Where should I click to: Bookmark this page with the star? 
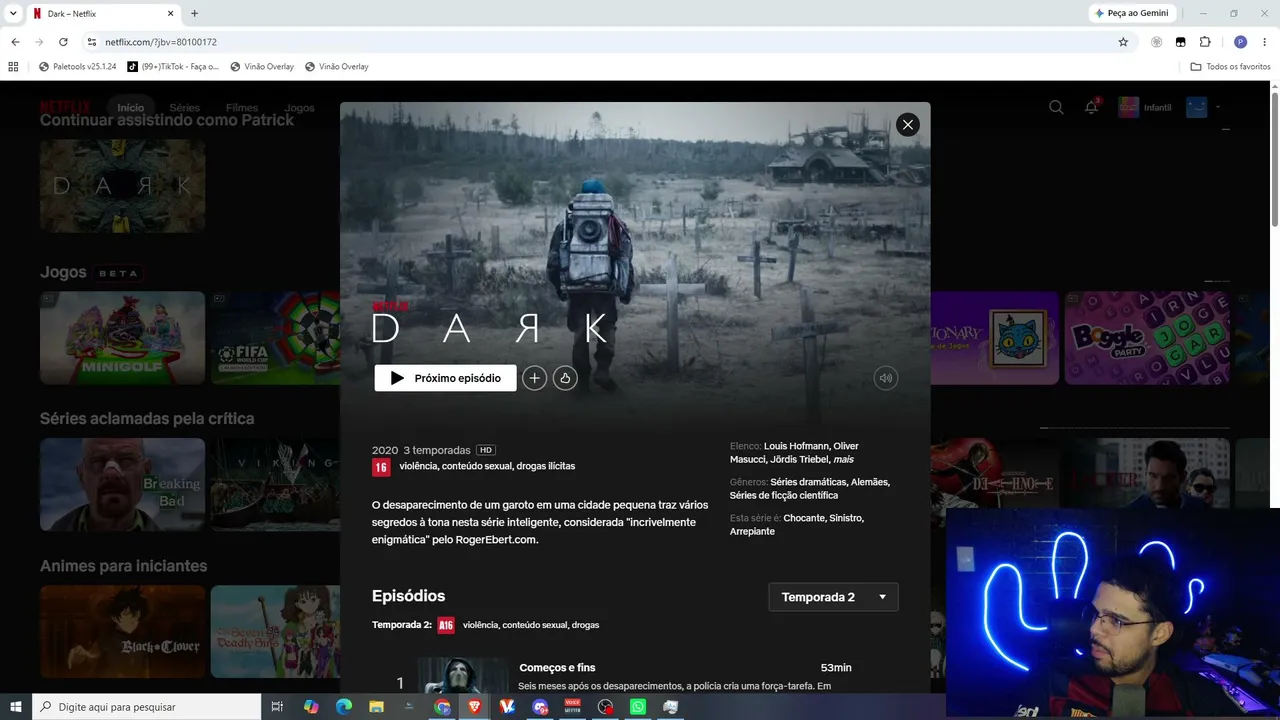[x=1123, y=42]
